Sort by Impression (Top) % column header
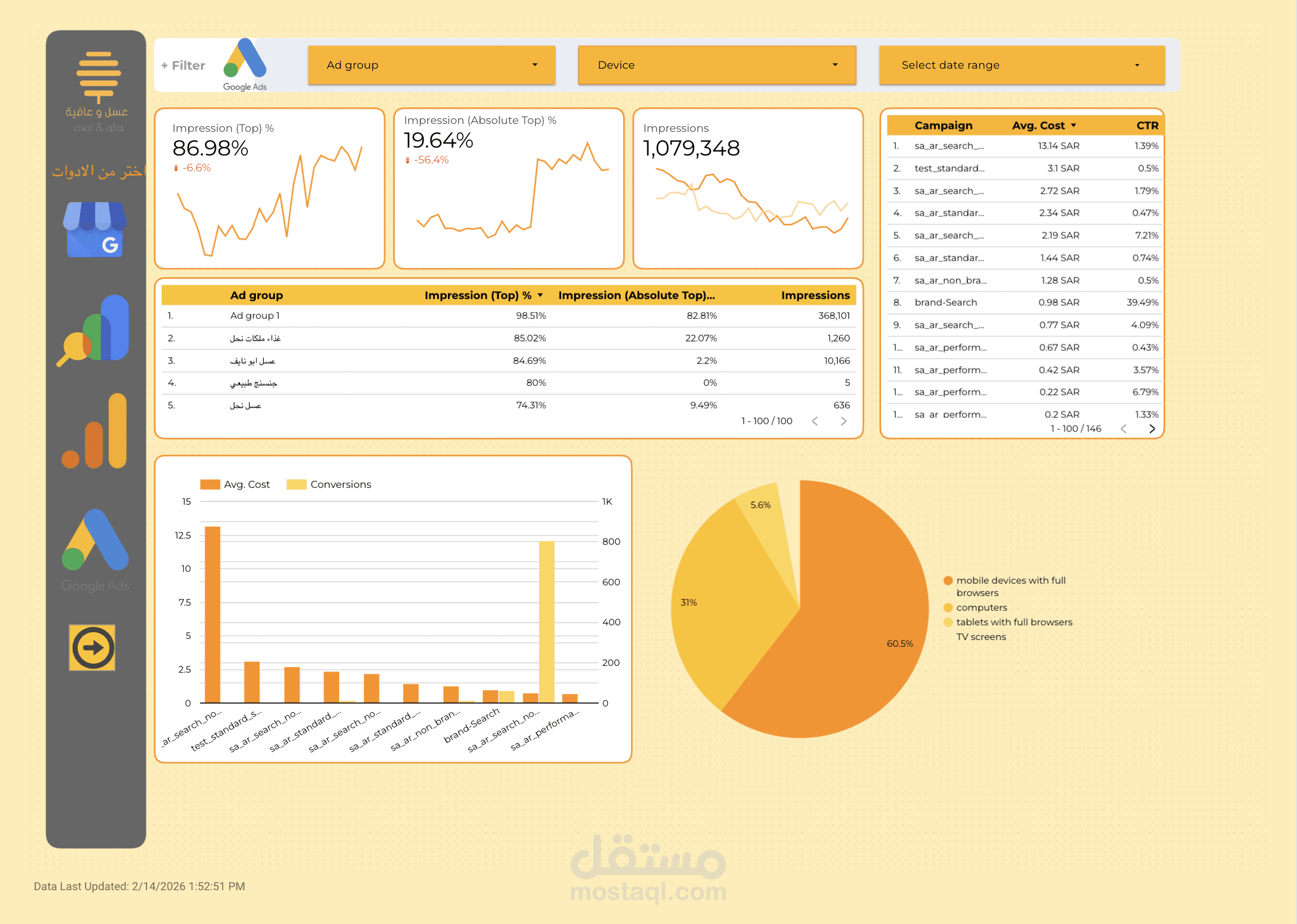The image size is (1297, 924). tap(478, 295)
